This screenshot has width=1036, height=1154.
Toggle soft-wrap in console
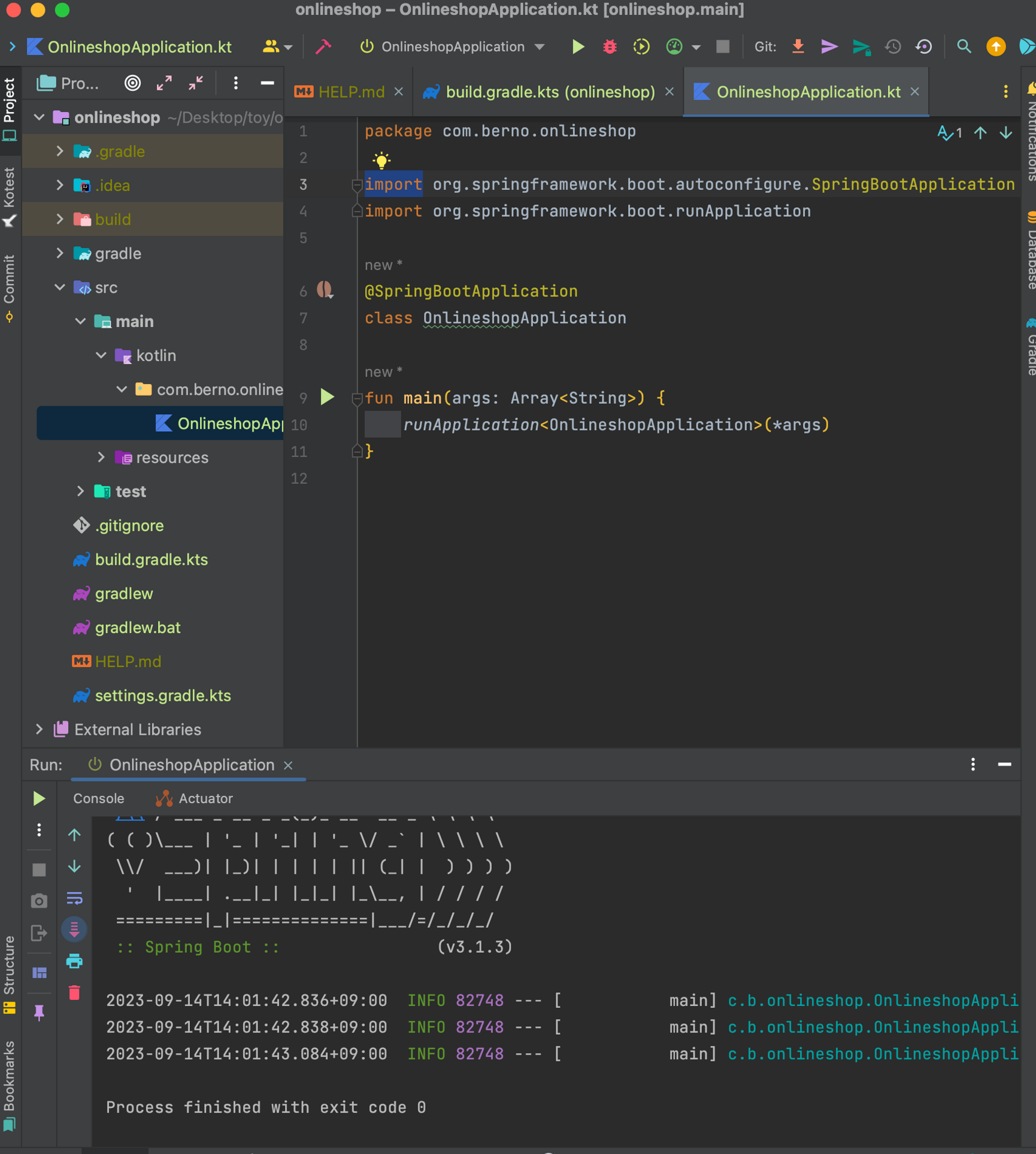click(x=74, y=898)
